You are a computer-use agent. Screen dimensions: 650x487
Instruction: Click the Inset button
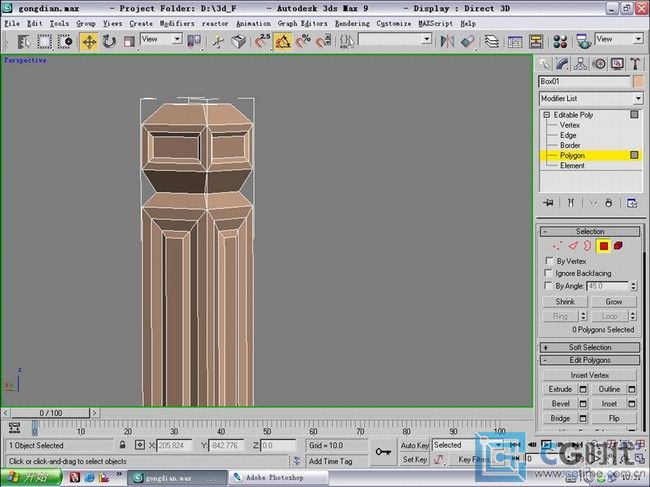pos(609,404)
